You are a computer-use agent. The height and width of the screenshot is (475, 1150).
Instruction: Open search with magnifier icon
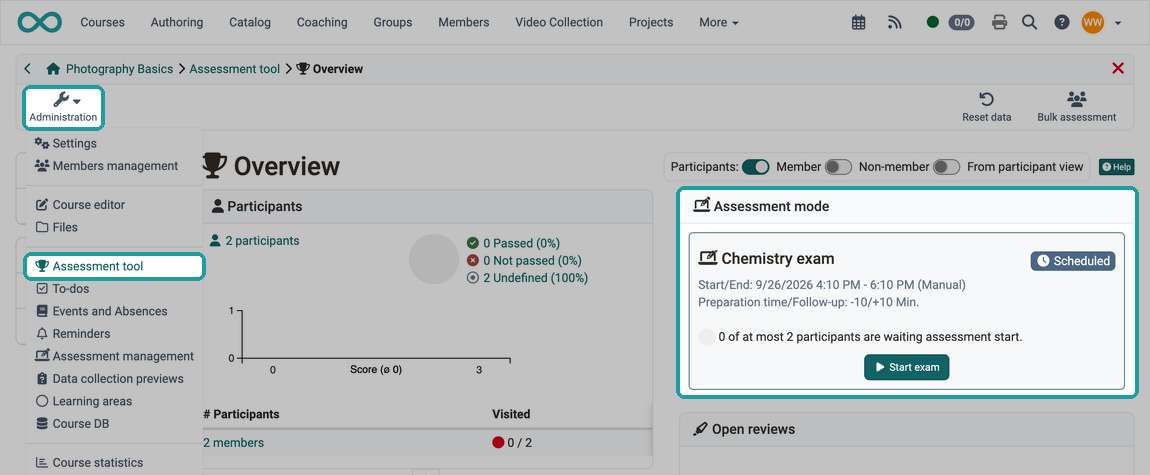coord(1030,23)
